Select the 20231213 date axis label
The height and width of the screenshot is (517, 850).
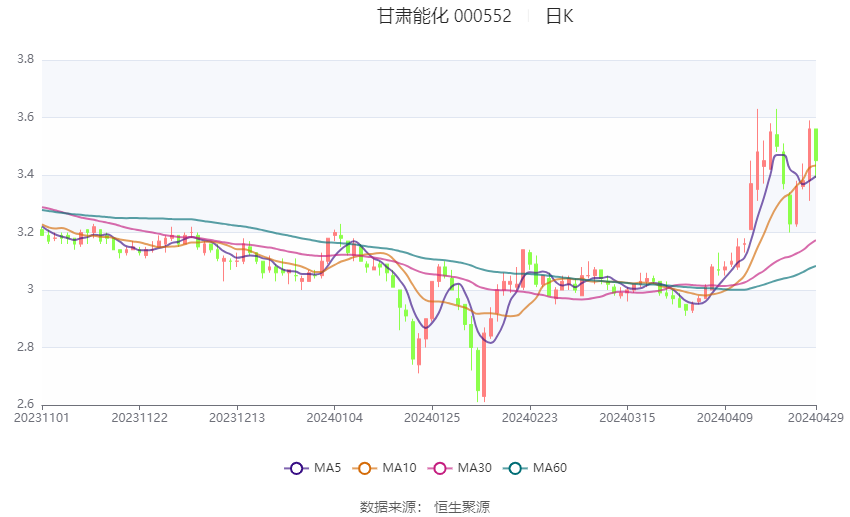(237, 418)
